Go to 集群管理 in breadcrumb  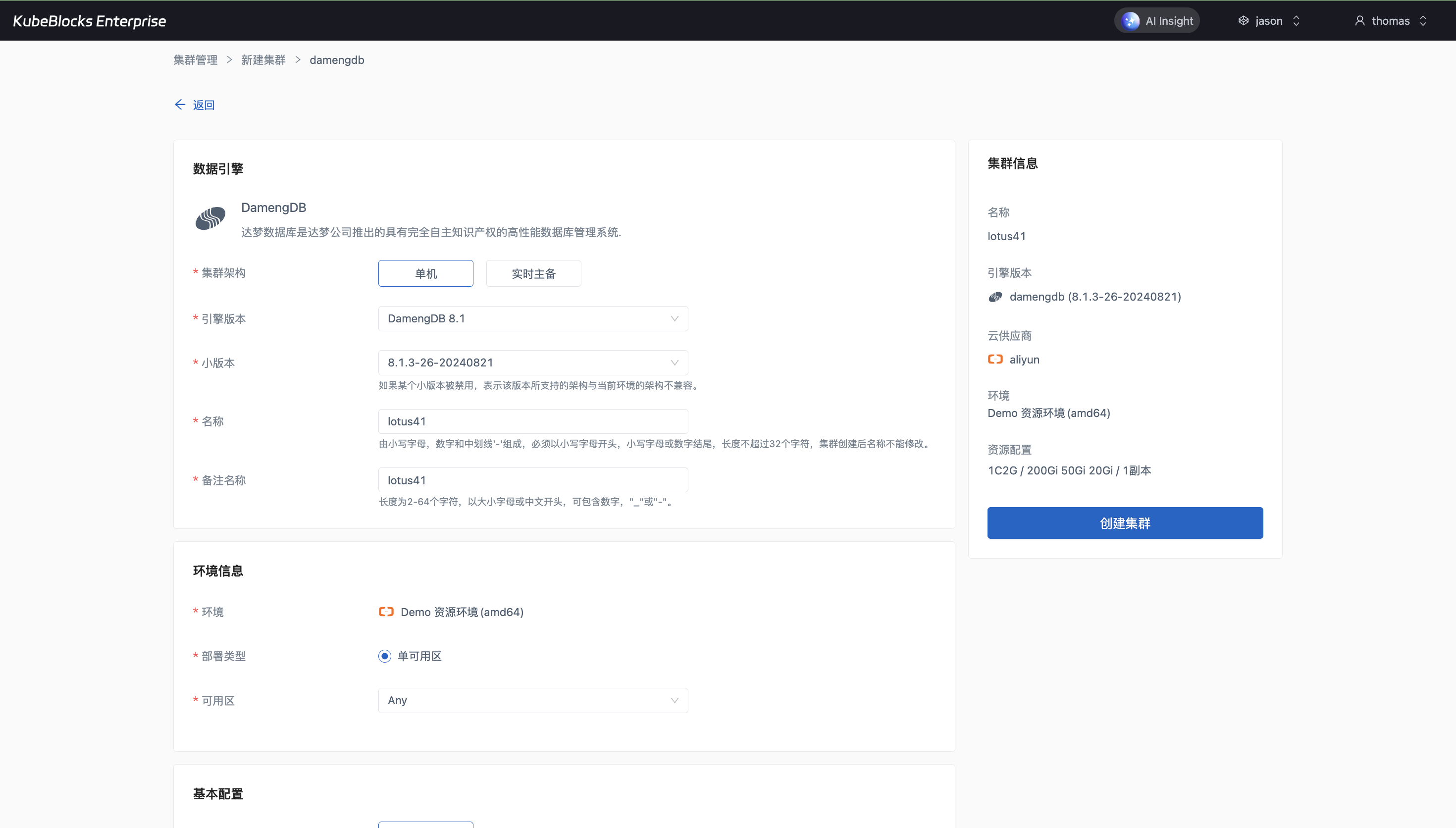[195, 60]
